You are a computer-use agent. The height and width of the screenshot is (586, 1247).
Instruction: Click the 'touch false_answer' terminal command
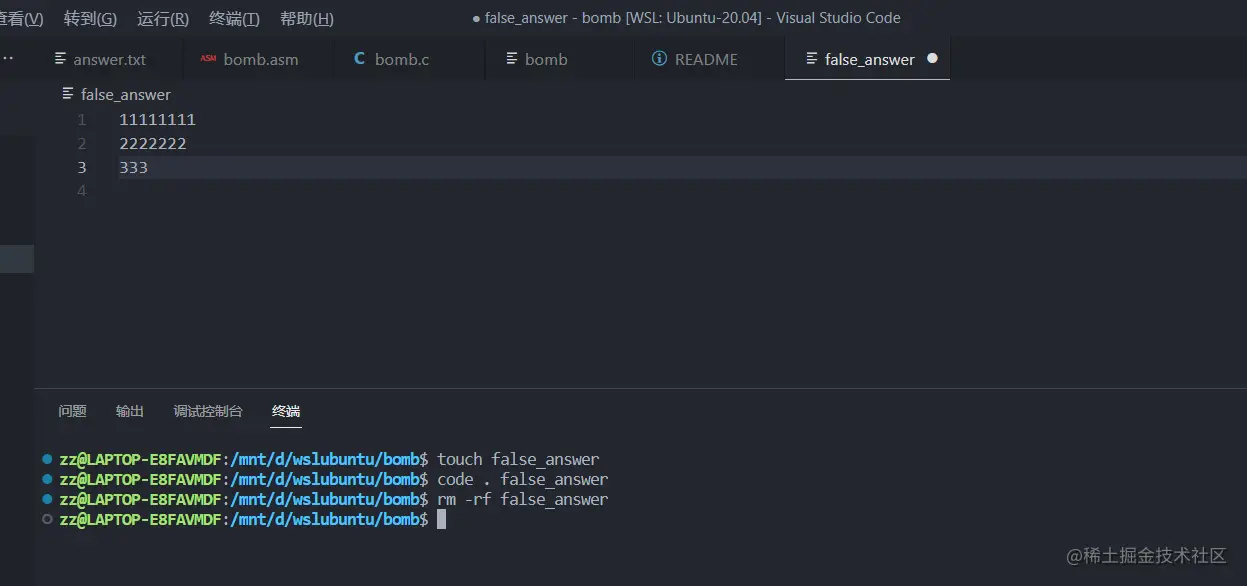tap(518, 460)
